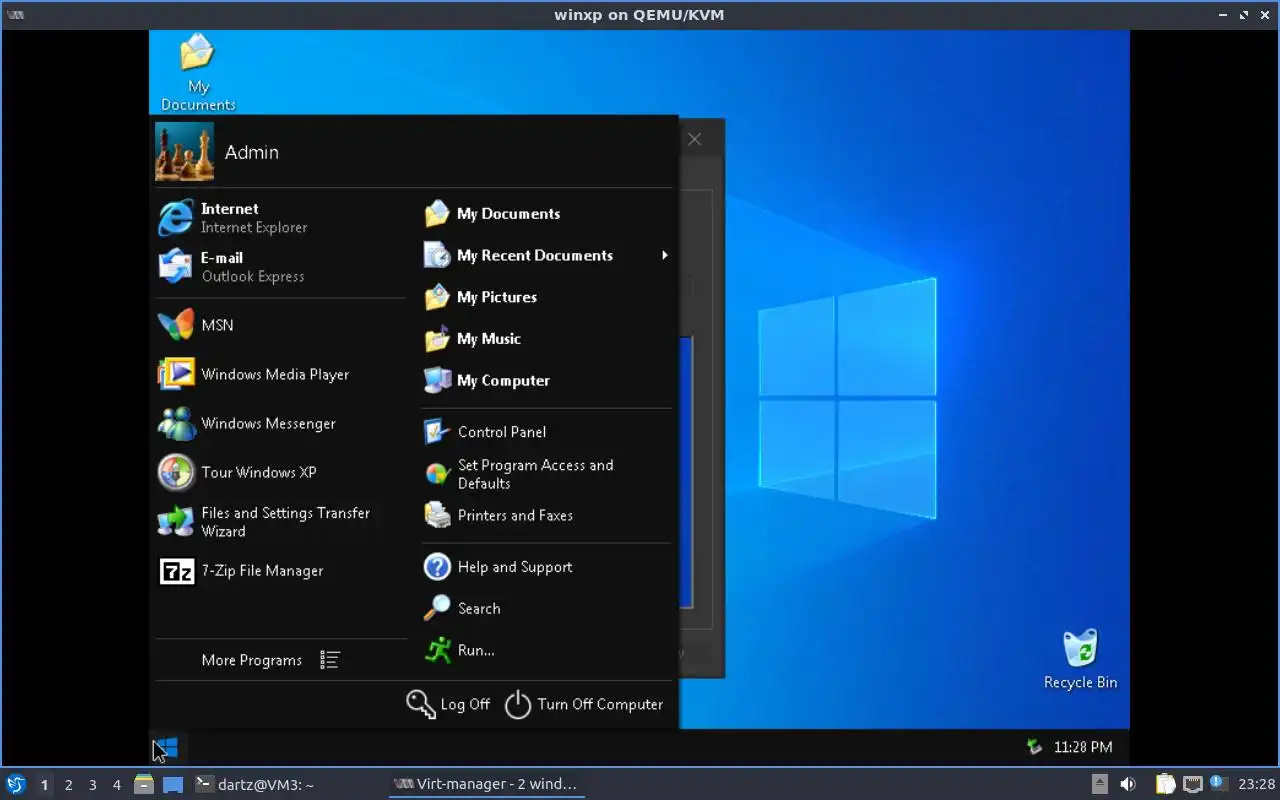Expand My Recent Documents submenu arrow
The width and height of the screenshot is (1280, 800).
[x=664, y=255]
